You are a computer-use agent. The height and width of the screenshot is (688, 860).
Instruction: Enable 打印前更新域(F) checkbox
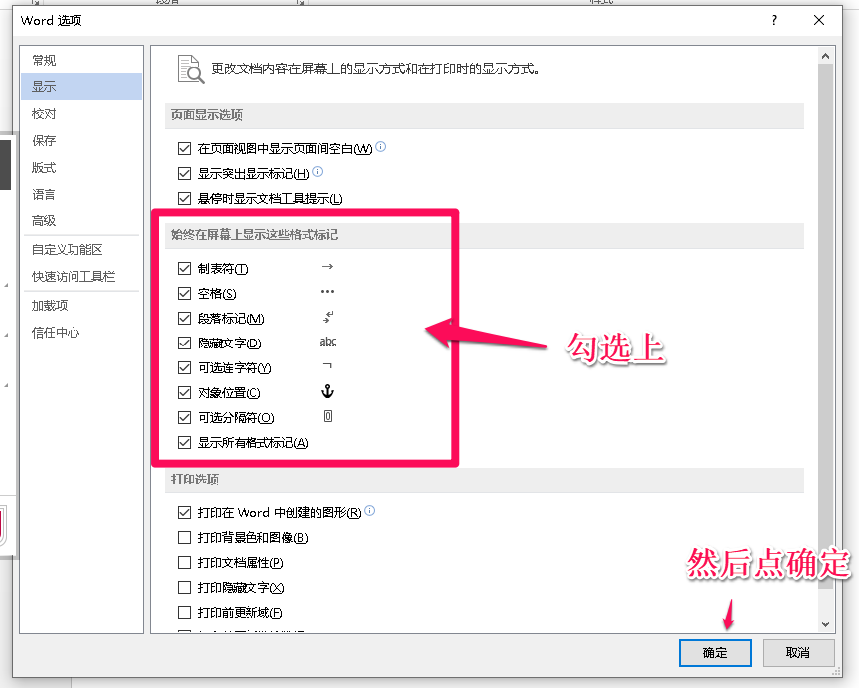tap(184, 612)
